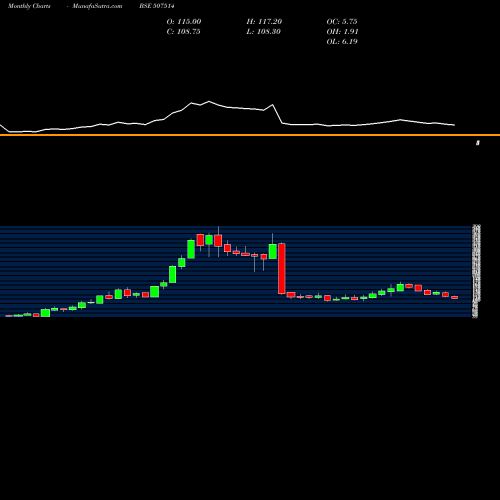Click the last red candlestick on the chart
The height and width of the screenshot is (500, 500).
pyautogui.click(x=455, y=297)
